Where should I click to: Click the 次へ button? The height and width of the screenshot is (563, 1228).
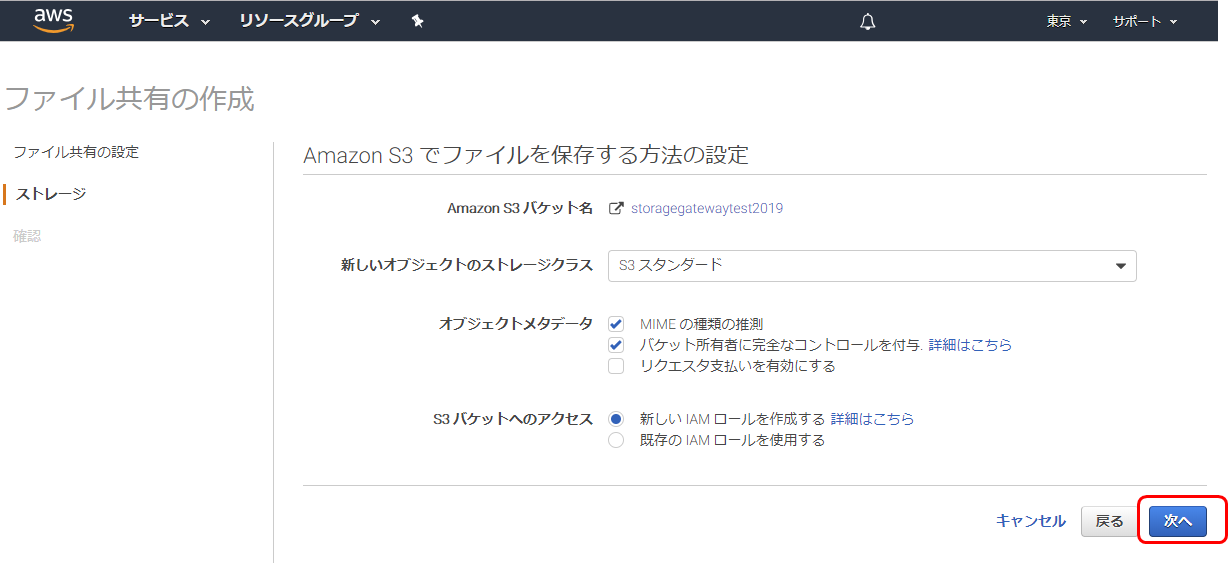[x=1178, y=521]
